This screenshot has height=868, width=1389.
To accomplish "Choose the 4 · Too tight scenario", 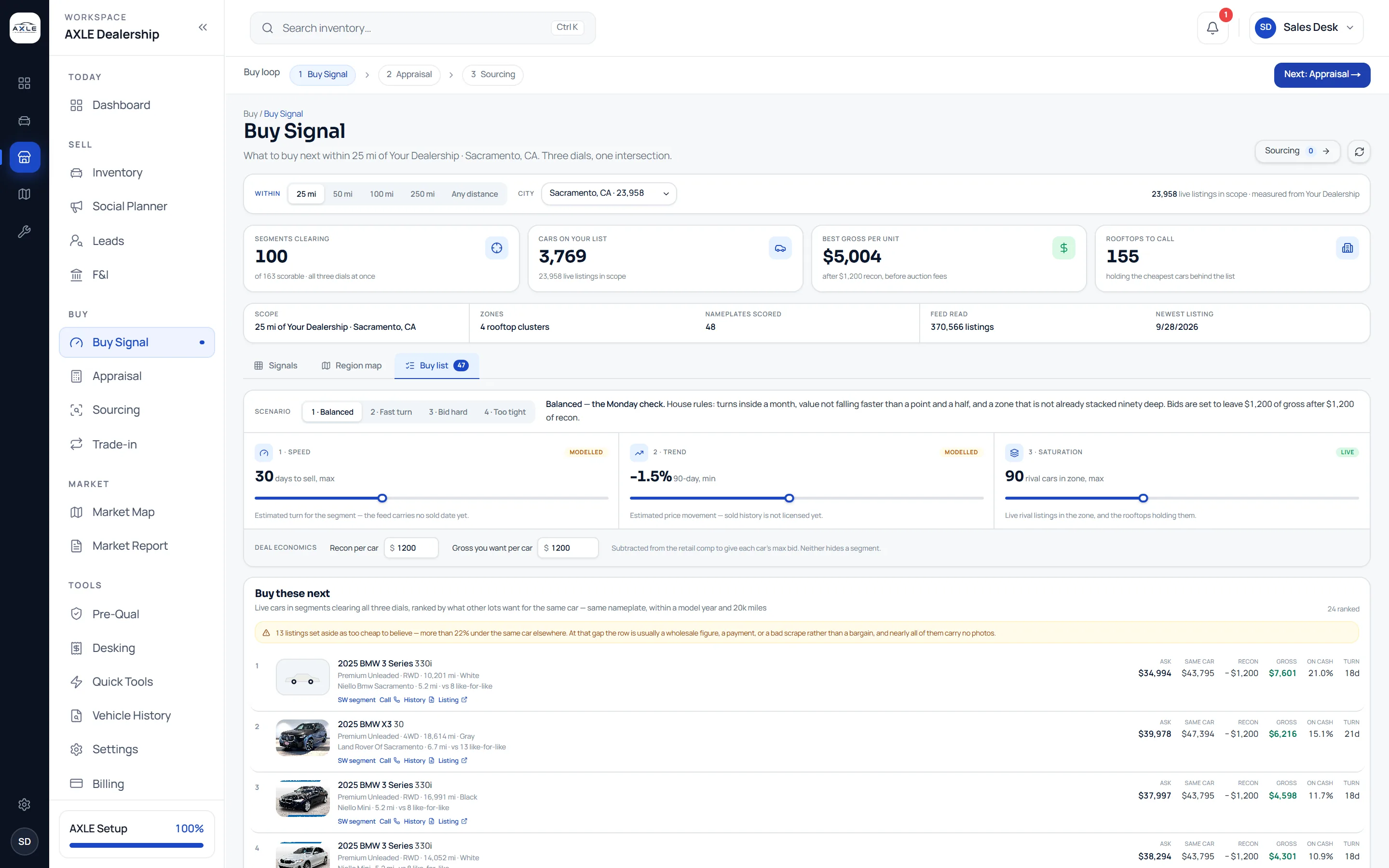I will (504, 412).
